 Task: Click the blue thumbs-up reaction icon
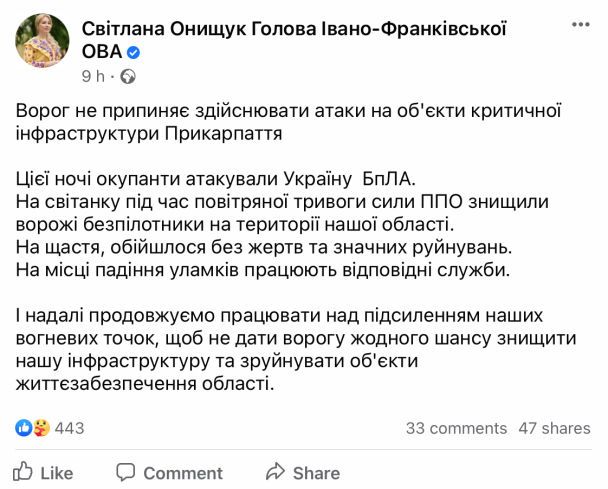[24, 428]
